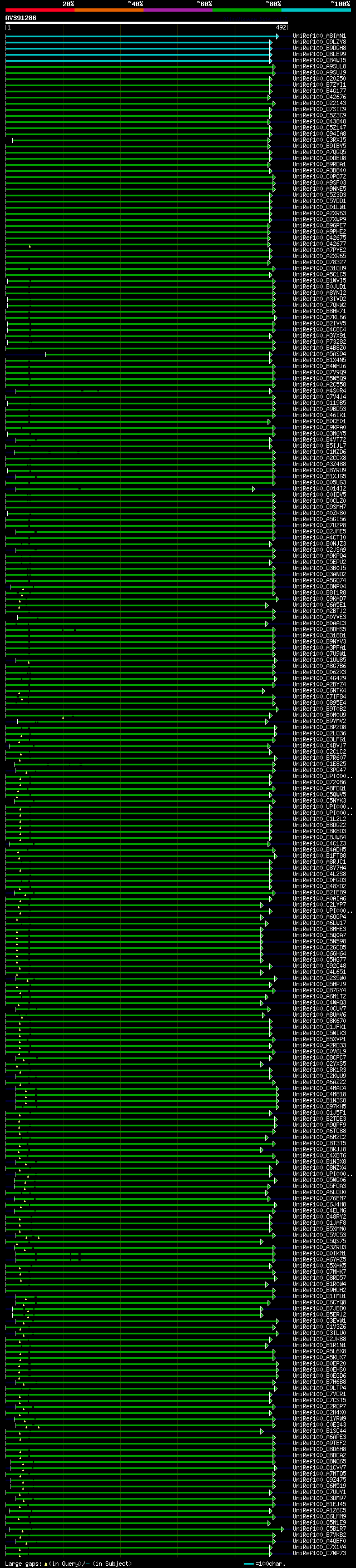Select the UniRef100_Q42675 label
The width and height of the screenshot is (356, 1568).
coord(319,238)
